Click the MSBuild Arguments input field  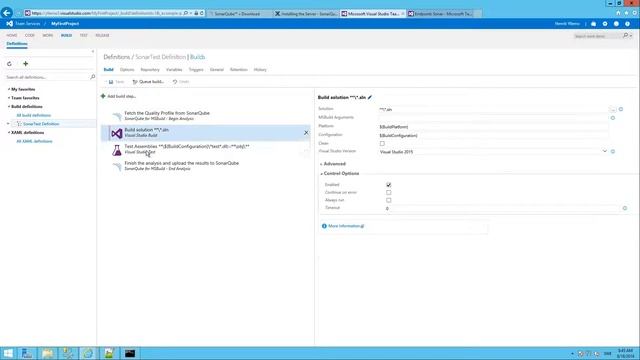point(493,118)
